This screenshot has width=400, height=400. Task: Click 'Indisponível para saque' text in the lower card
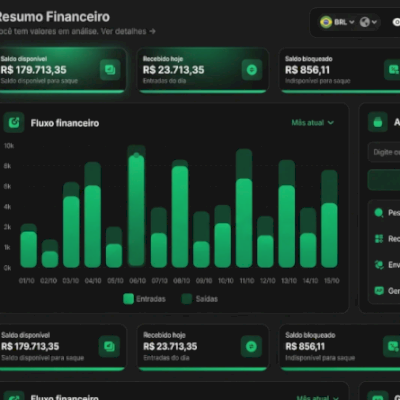[x=320, y=358]
